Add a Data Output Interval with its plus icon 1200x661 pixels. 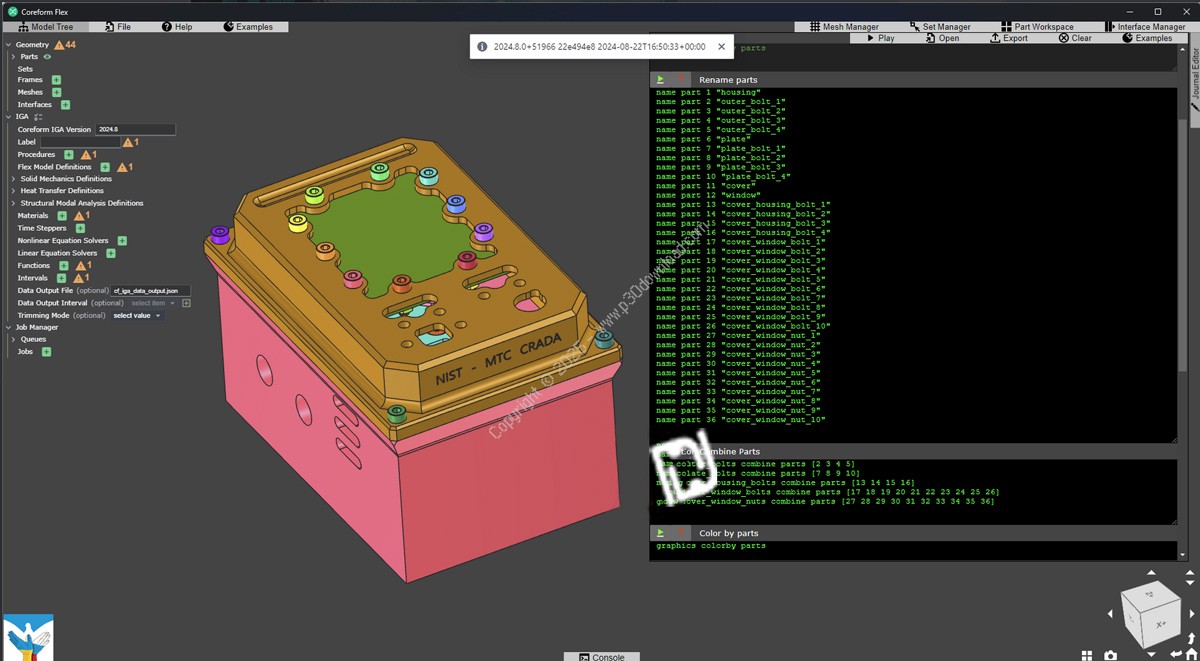coord(186,303)
